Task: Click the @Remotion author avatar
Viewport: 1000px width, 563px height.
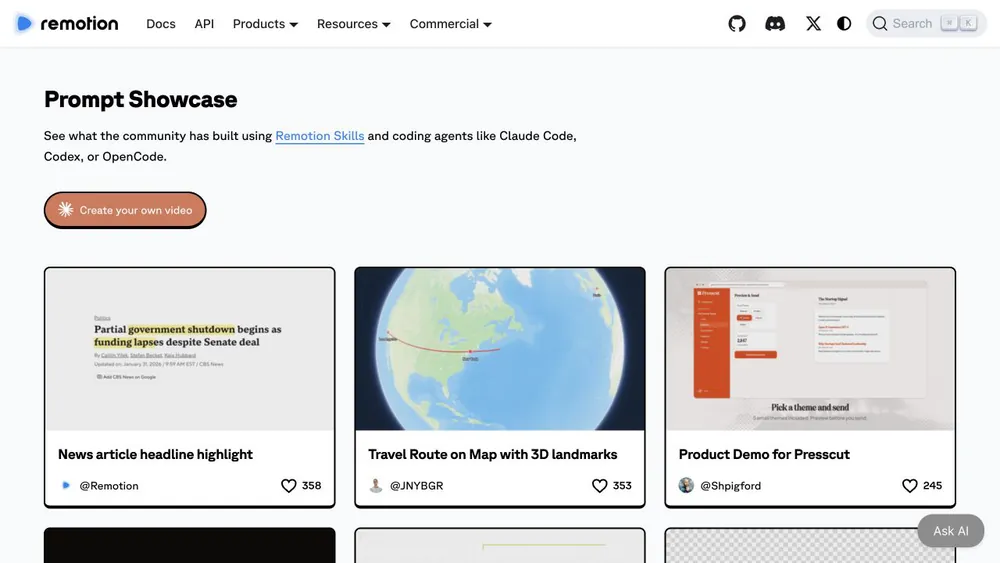Action: click(66, 485)
